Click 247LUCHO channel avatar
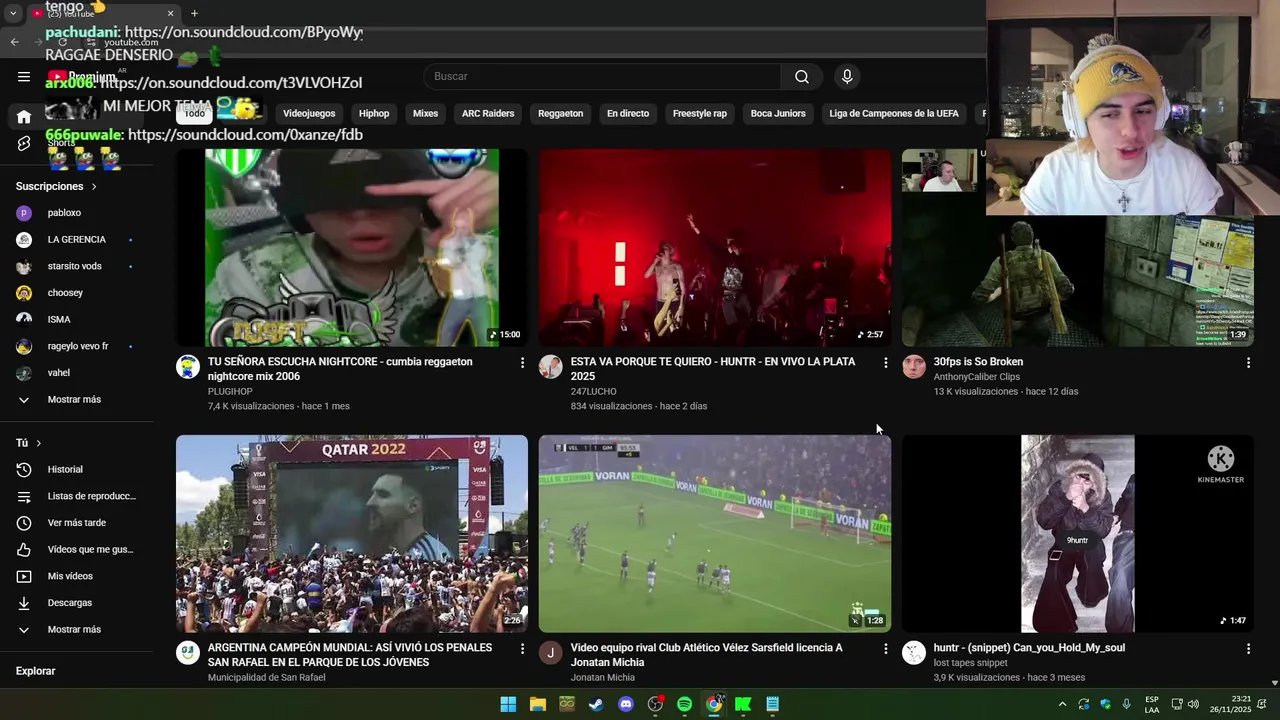The height and width of the screenshot is (720, 1280). tap(551, 367)
